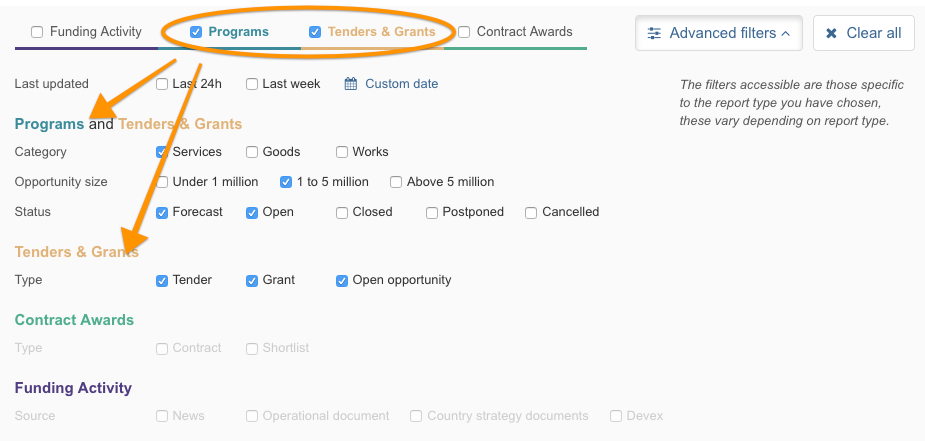Image resolution: width=925 pixels, height=441 pixels.
Task: Click the calendar icon beside Custom date
Action: click(x=350, y=84)
